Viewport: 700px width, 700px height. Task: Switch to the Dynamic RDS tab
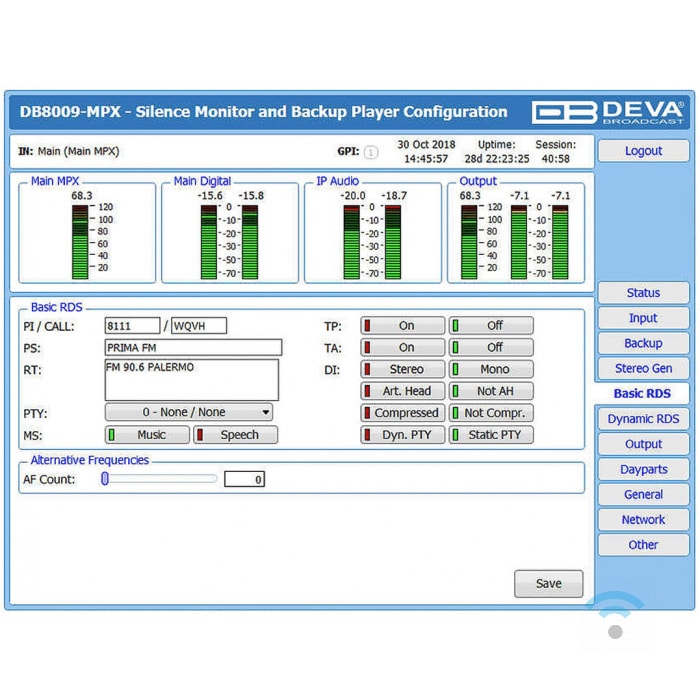coord(643,419)
